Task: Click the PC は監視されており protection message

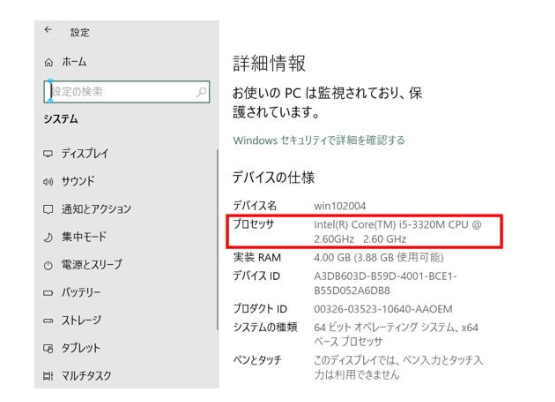Action: click(327, 103)
